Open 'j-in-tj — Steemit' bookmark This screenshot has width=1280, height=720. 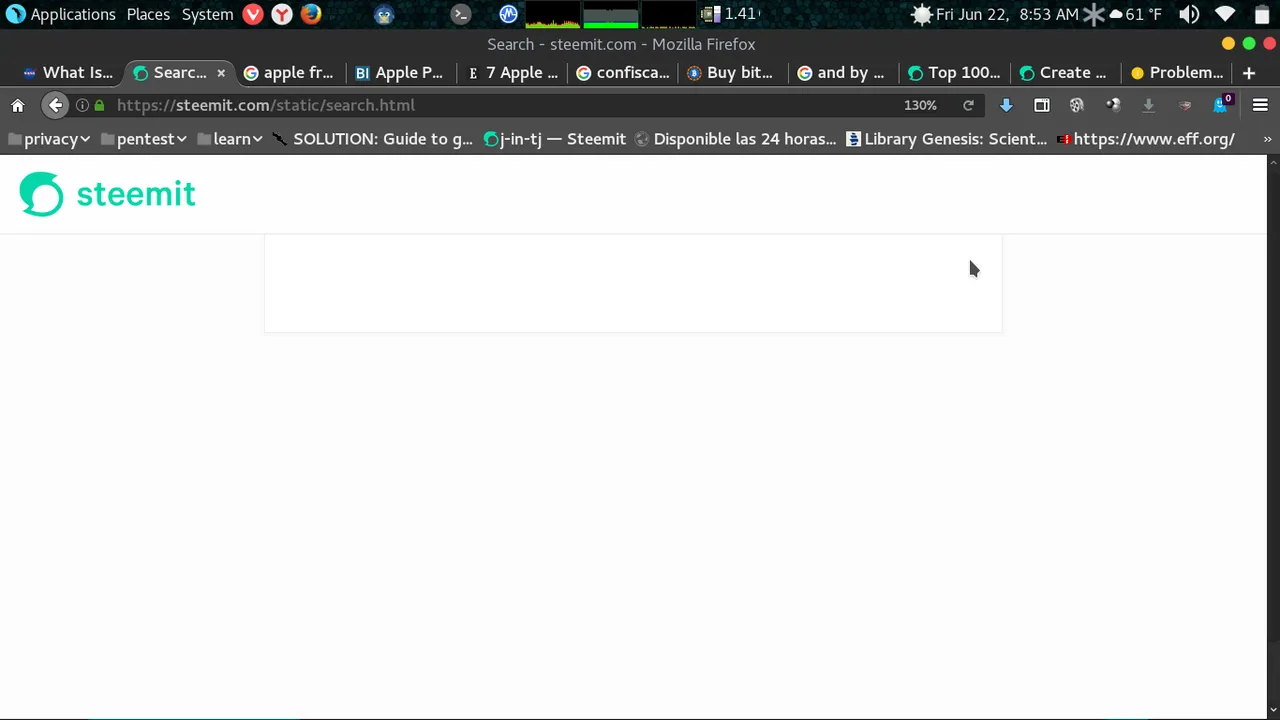[x=555, y=139]
